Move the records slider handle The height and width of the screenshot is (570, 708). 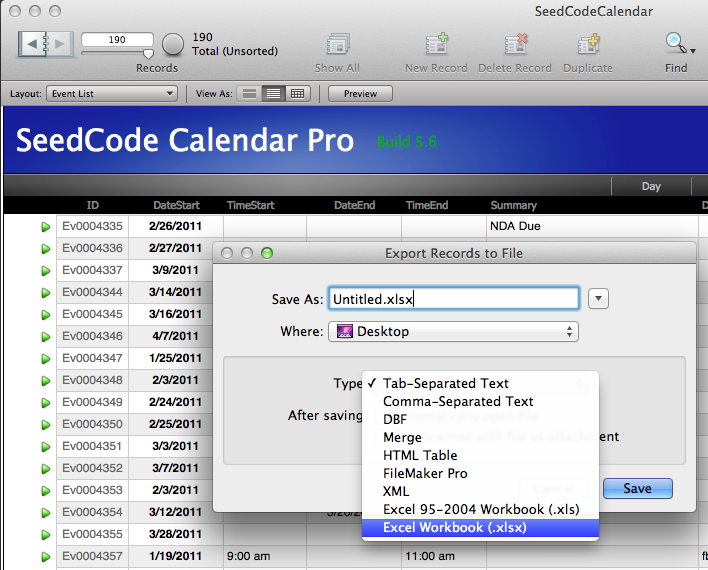coord(148,54)
